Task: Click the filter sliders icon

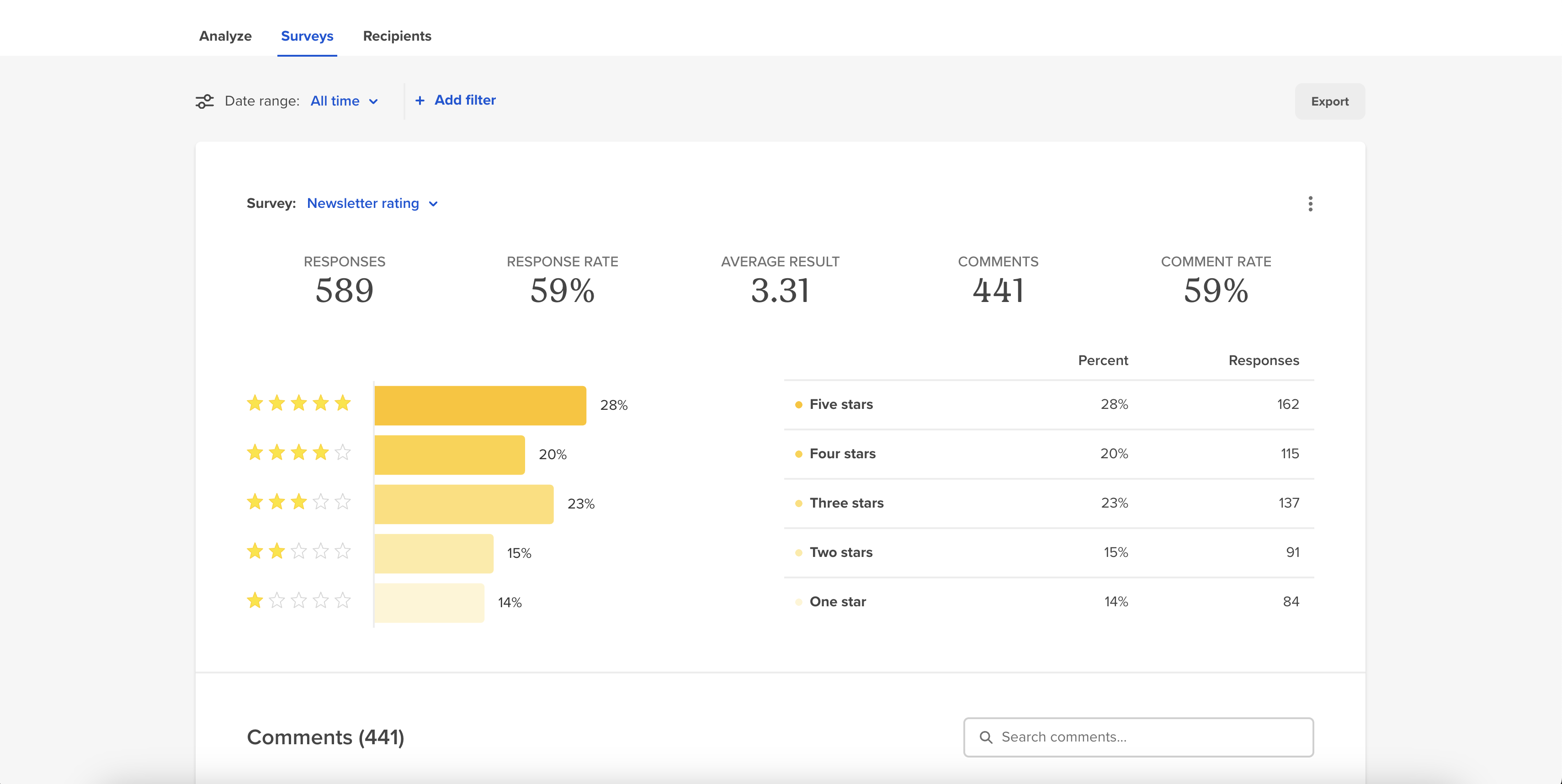Action: pos(204,101)
